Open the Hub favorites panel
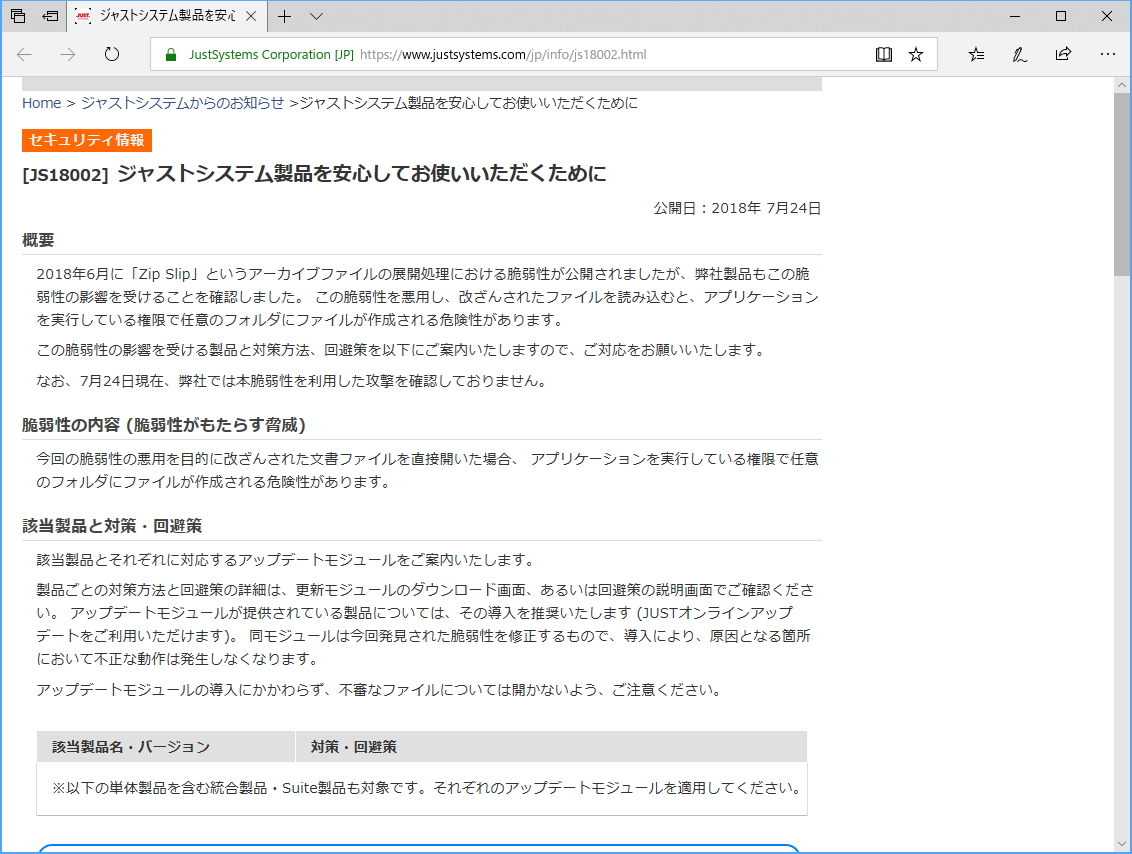The image size is (1132, 854). 975,55
